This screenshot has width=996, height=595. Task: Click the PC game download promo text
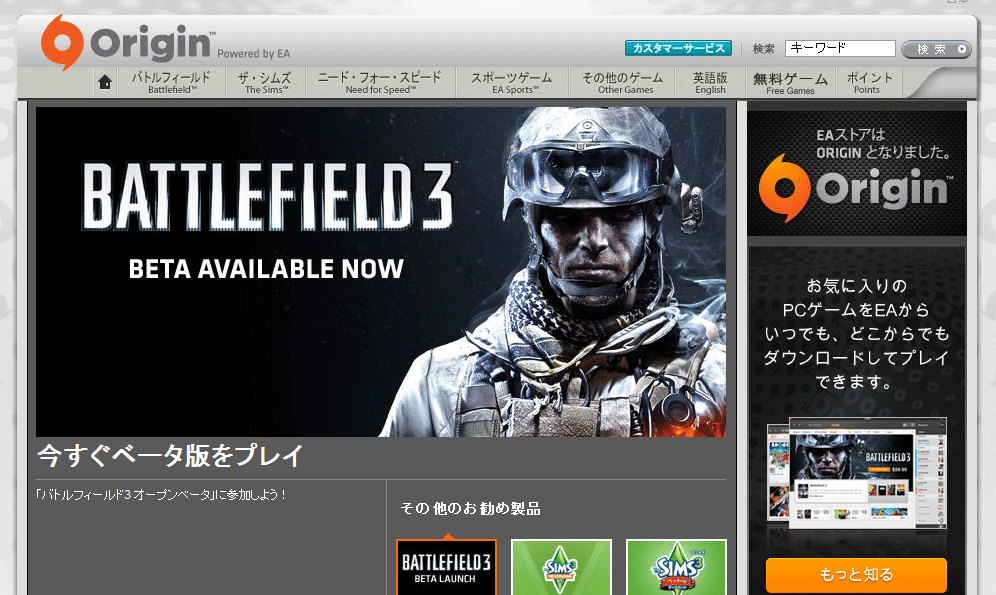(x=856, y=333)
